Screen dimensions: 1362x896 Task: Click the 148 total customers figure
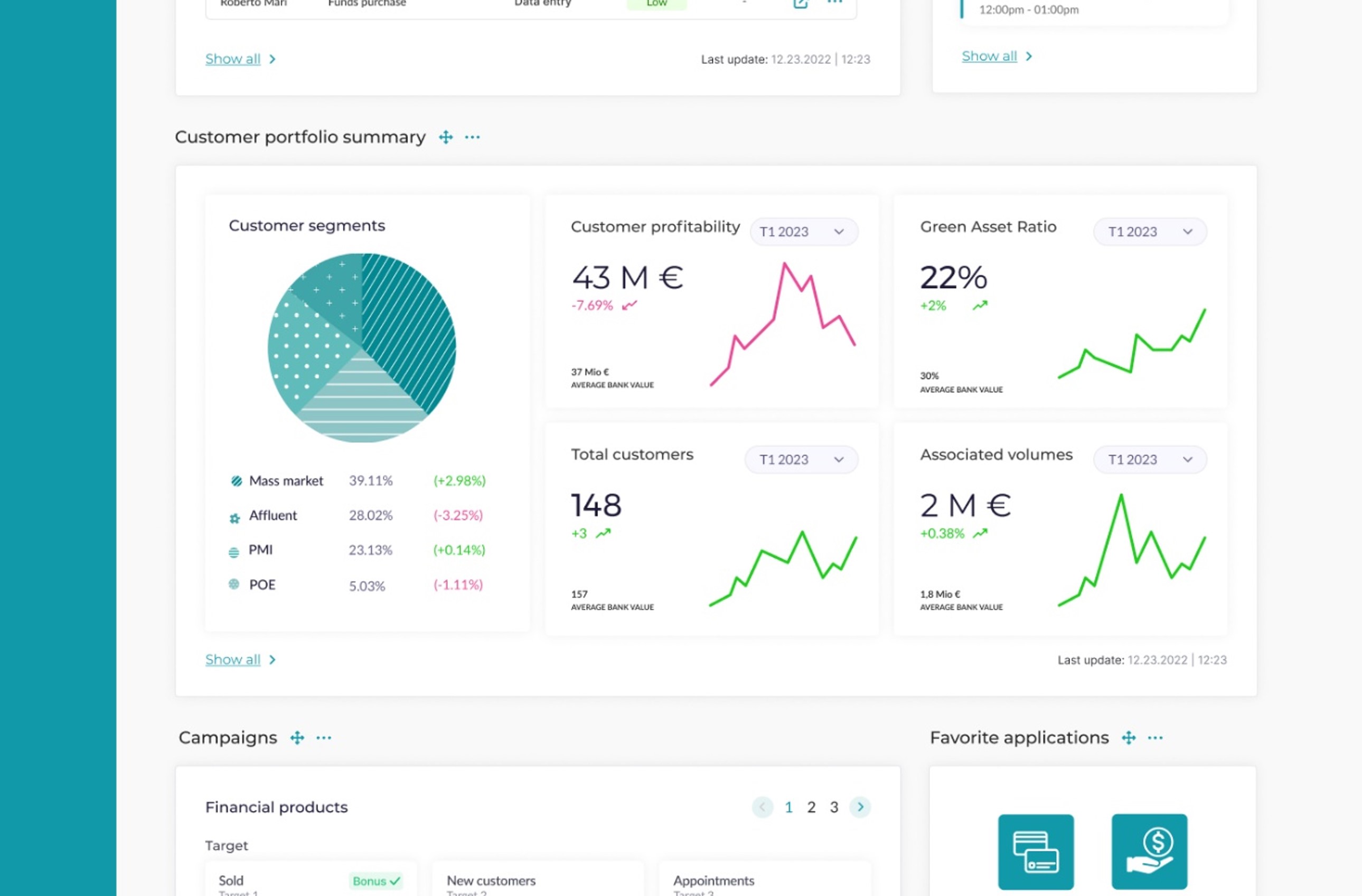point(596,506)
